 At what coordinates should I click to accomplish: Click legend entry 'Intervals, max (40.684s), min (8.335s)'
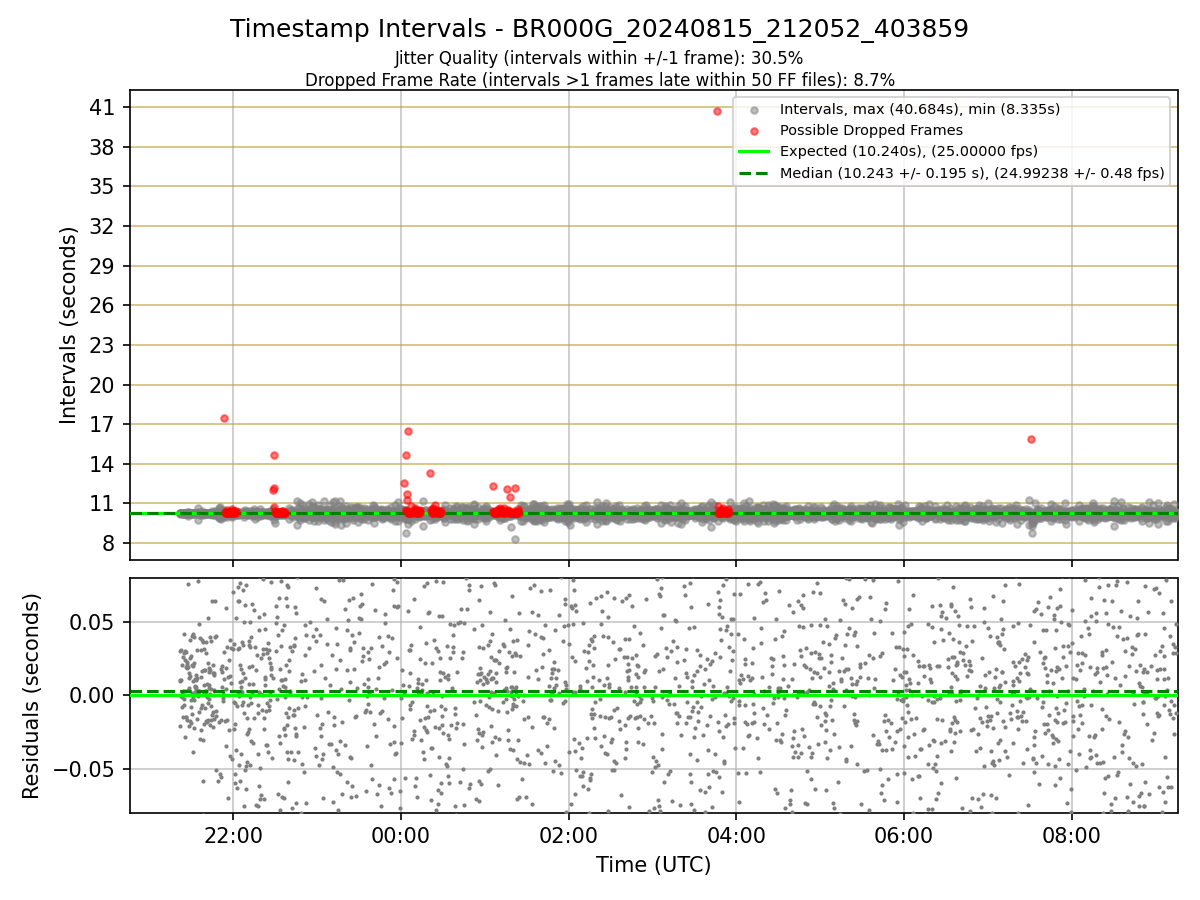coord(920,109)
